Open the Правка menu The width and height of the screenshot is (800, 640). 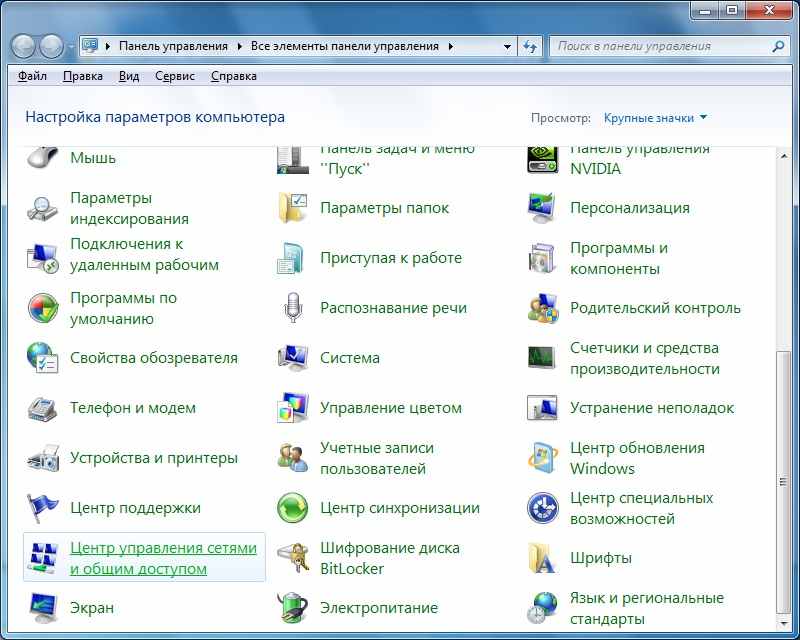coord(83,76)
